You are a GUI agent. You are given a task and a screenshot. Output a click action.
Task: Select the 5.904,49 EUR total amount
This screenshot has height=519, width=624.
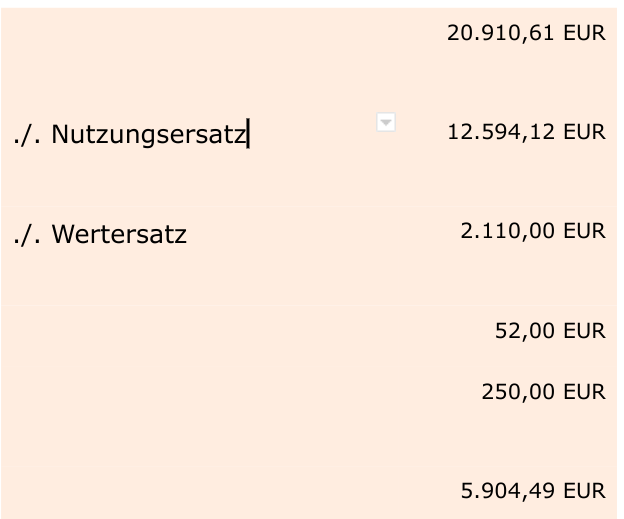click(x=533, y=490)
